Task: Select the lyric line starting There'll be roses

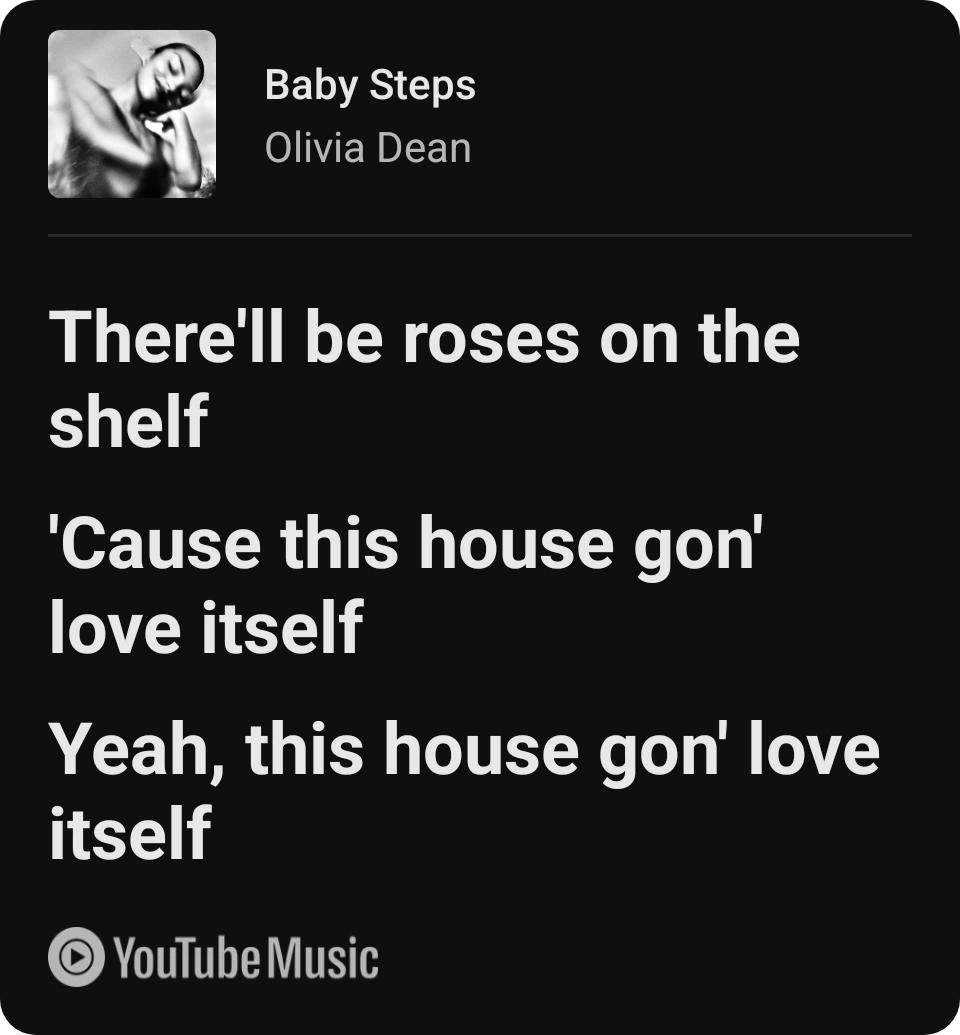Action: point(425,379)
